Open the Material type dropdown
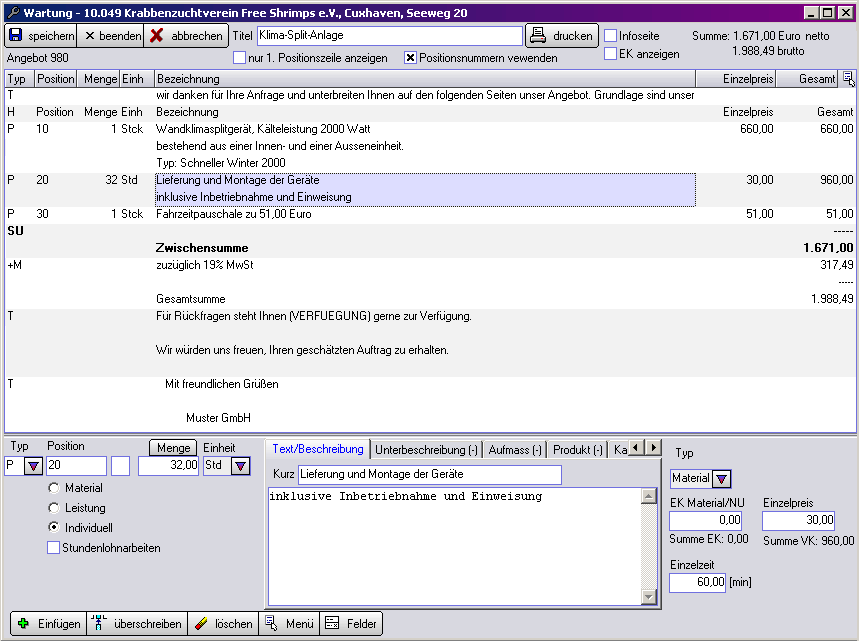Image resolution: width=859 pixels, height=641 pixels. [722, 479]
